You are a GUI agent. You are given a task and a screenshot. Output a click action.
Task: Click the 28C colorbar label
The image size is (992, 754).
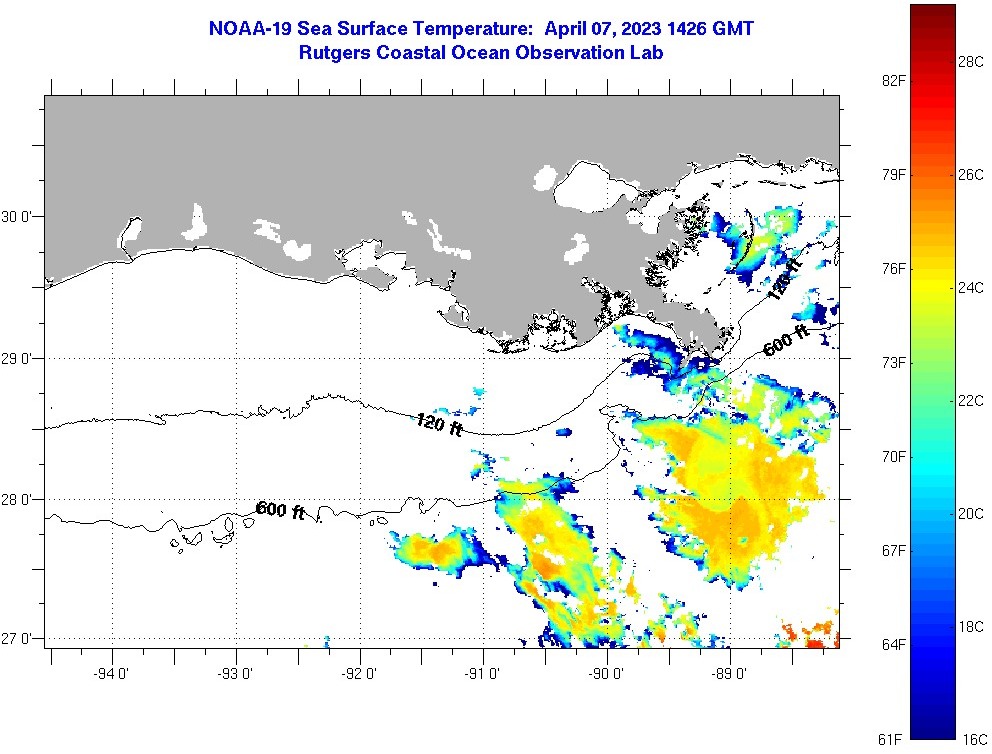click(x=971, y=61)
